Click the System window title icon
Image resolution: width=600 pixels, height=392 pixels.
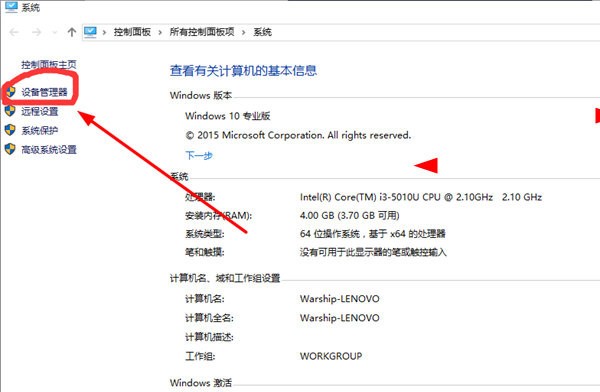11,7
